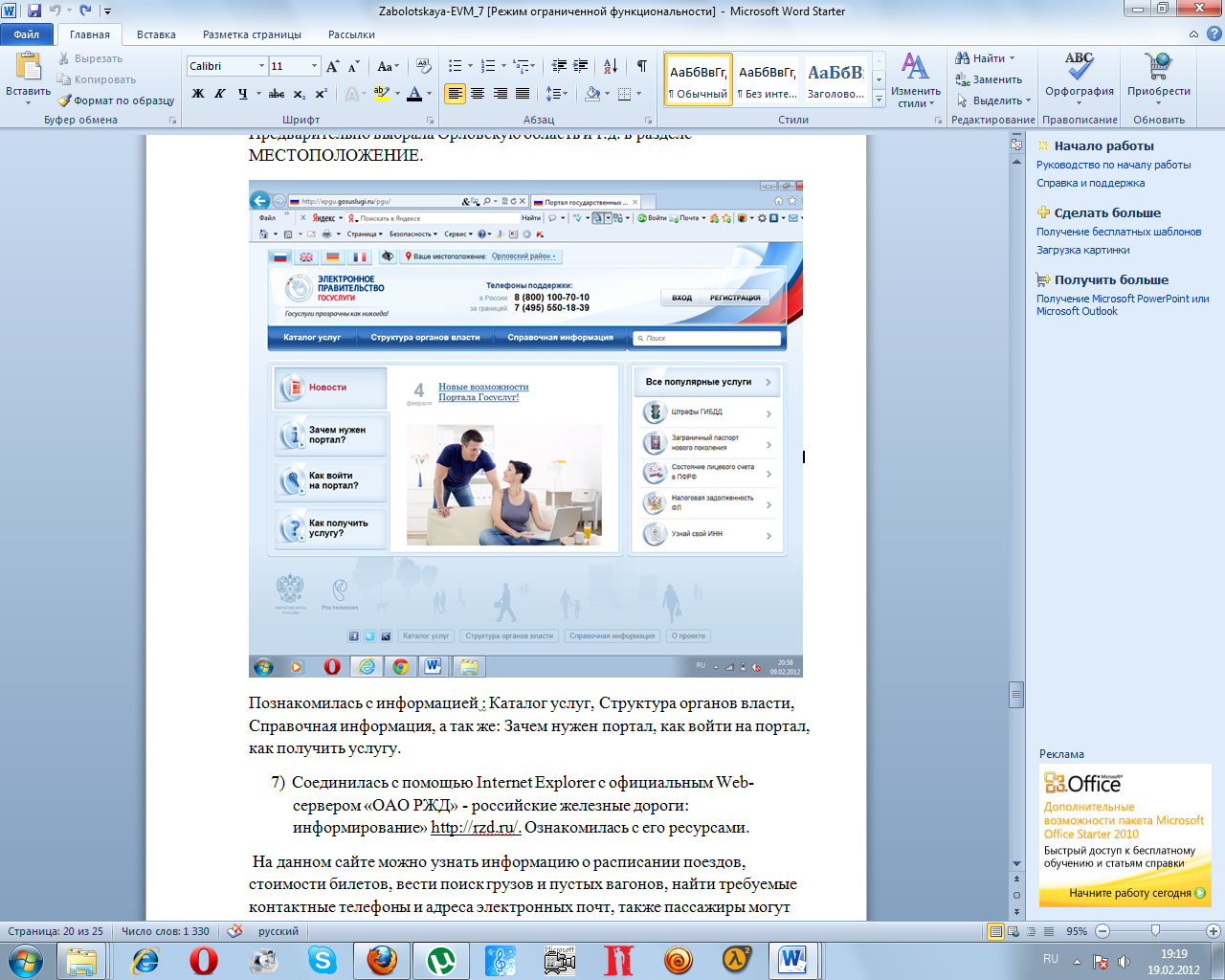The height and width of the screenshot is (980, 1225).
Task: Open the Выделить (Select) menu
Action: pyautogui.click(x=994, y=100)
